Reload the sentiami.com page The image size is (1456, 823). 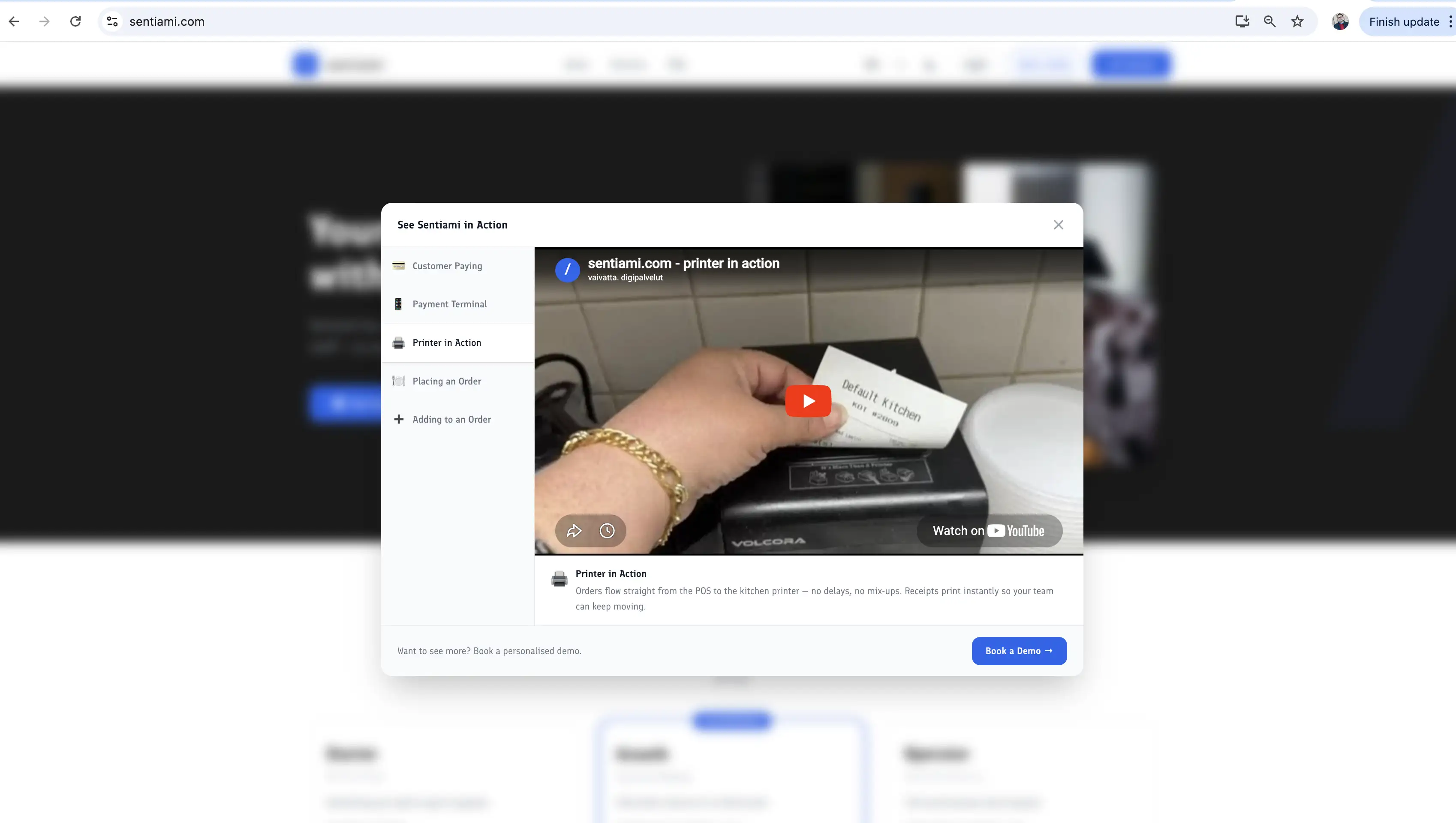[x=75, y=21]
